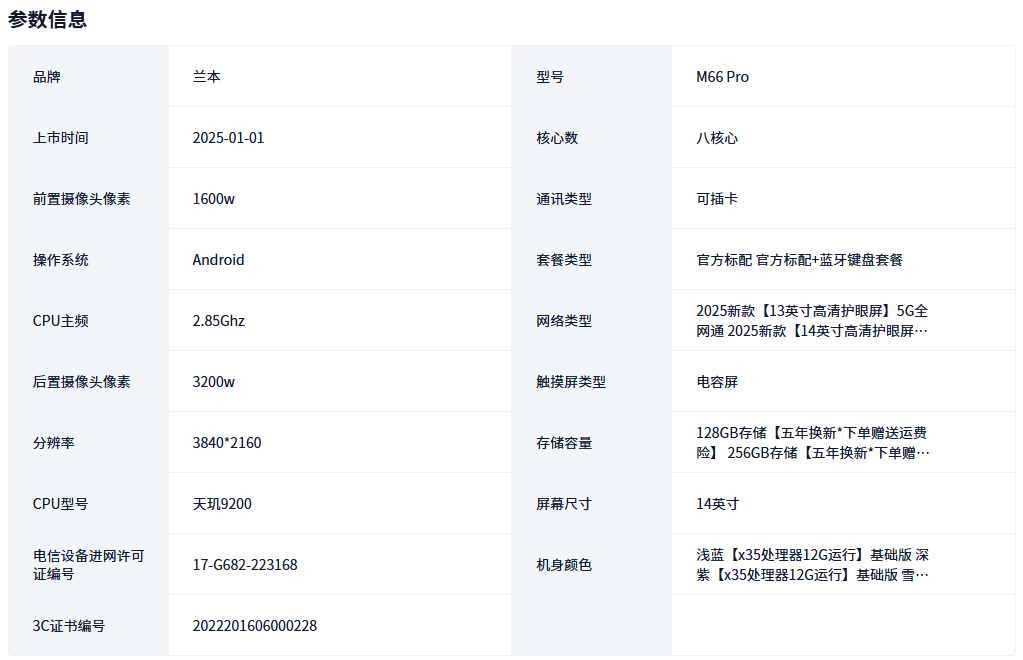Click front camera value 1600w
This screenshot has width=1023, height=660.
[x=213, y=199]
